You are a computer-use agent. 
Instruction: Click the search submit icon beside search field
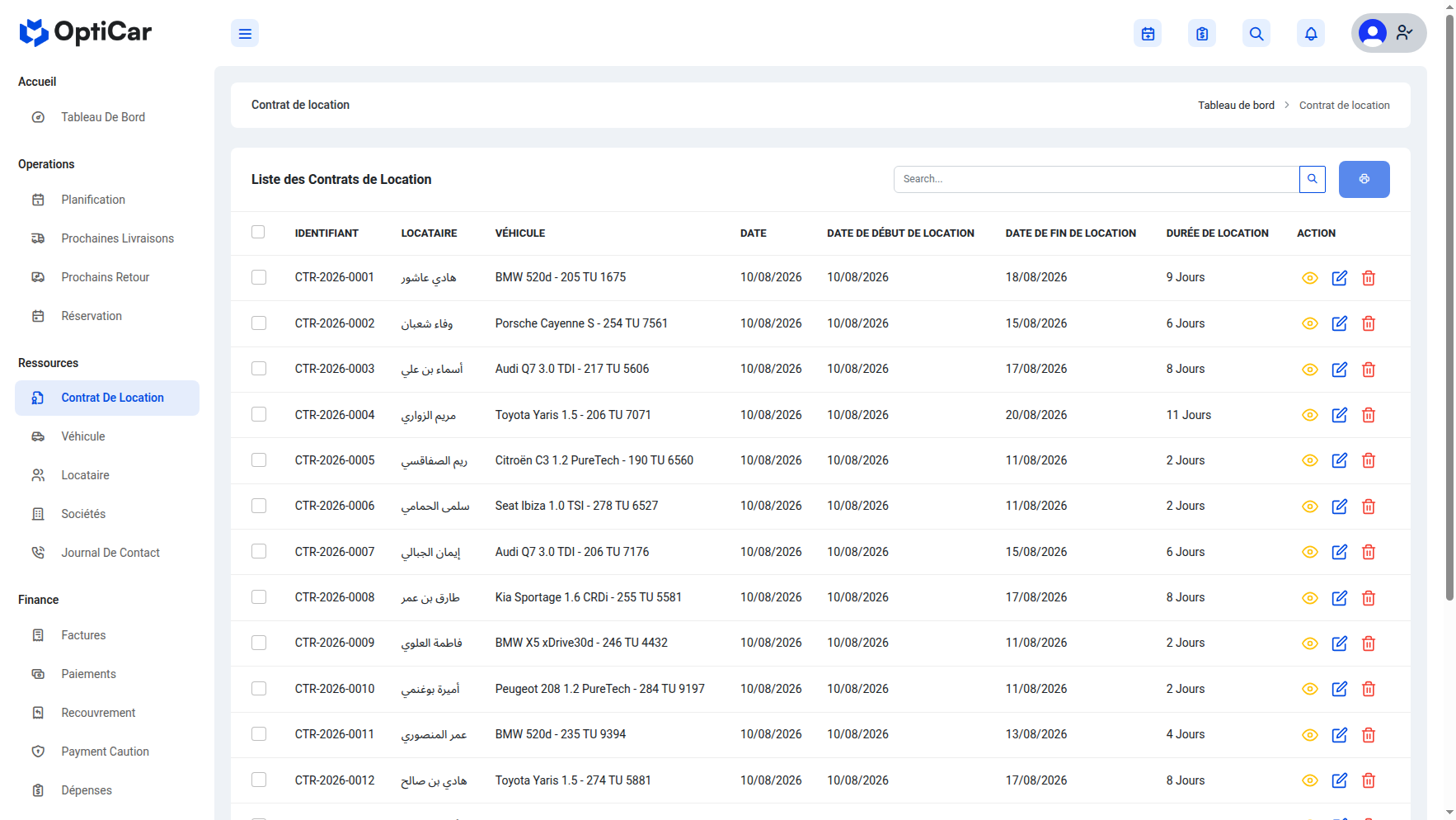(x=1313, y=179)
